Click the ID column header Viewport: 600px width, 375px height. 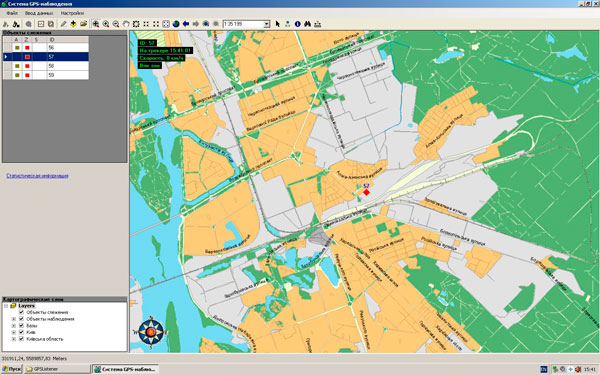point(67,39)
